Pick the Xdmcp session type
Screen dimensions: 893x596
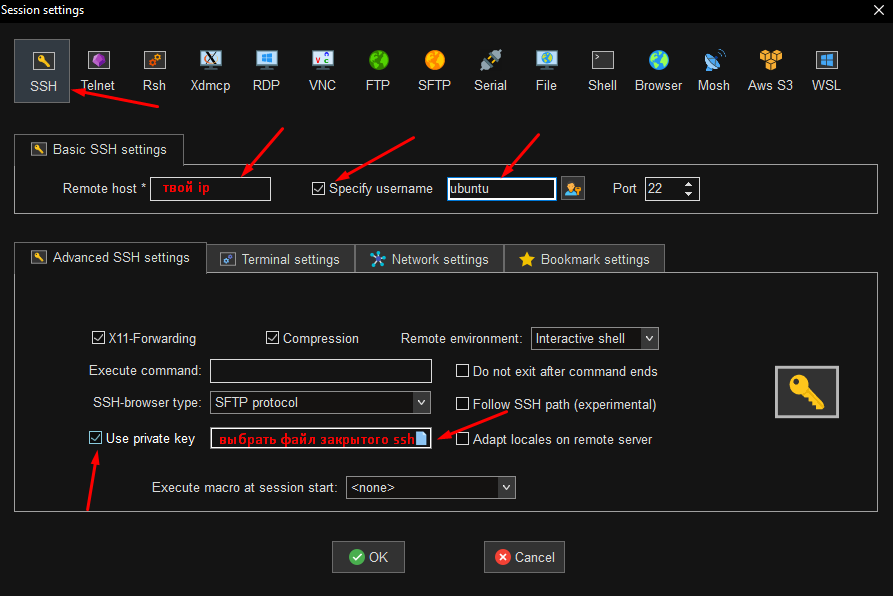click(210, 71)
